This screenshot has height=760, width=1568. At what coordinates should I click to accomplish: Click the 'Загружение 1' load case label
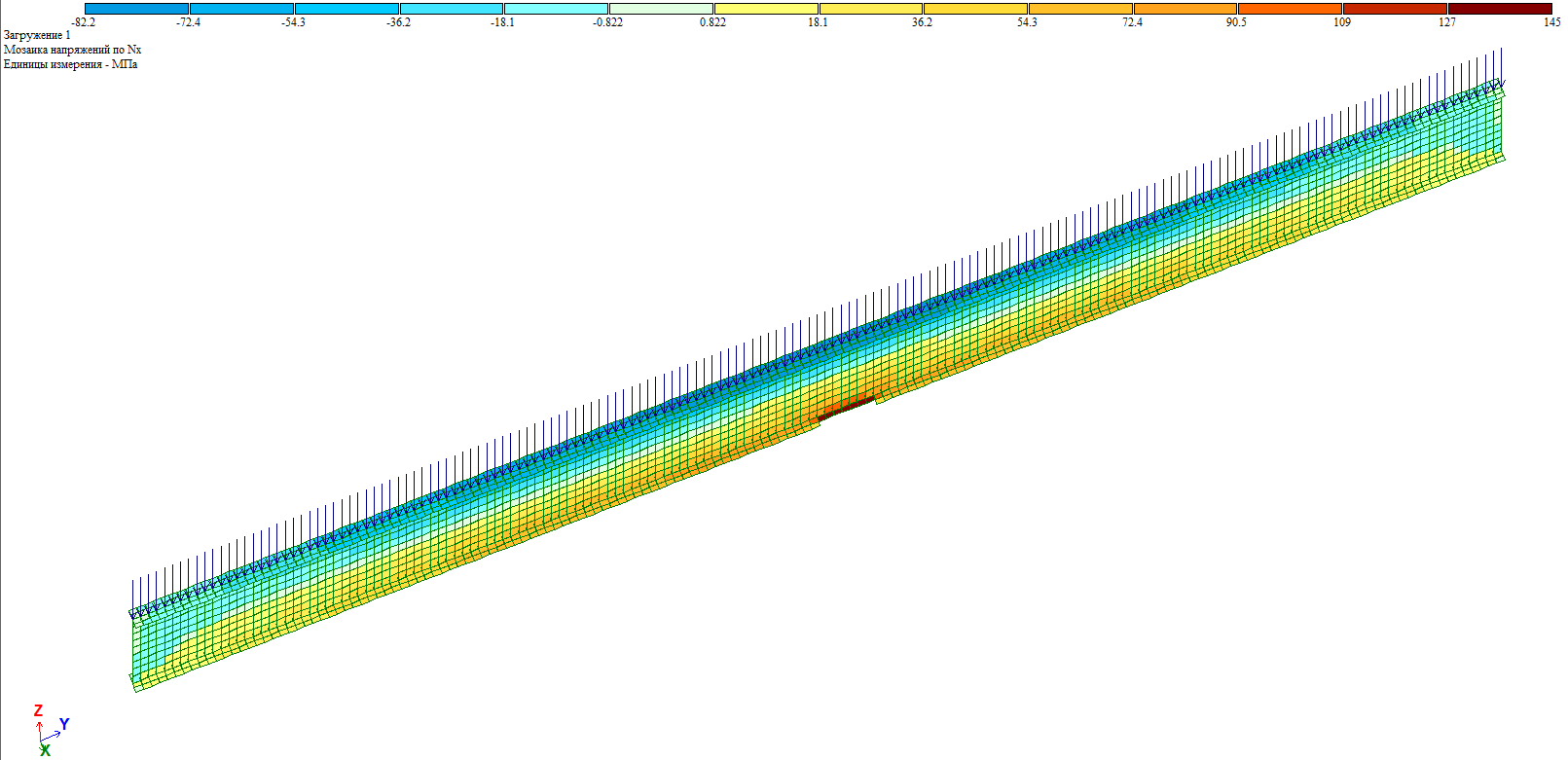(x=37, y=35)
